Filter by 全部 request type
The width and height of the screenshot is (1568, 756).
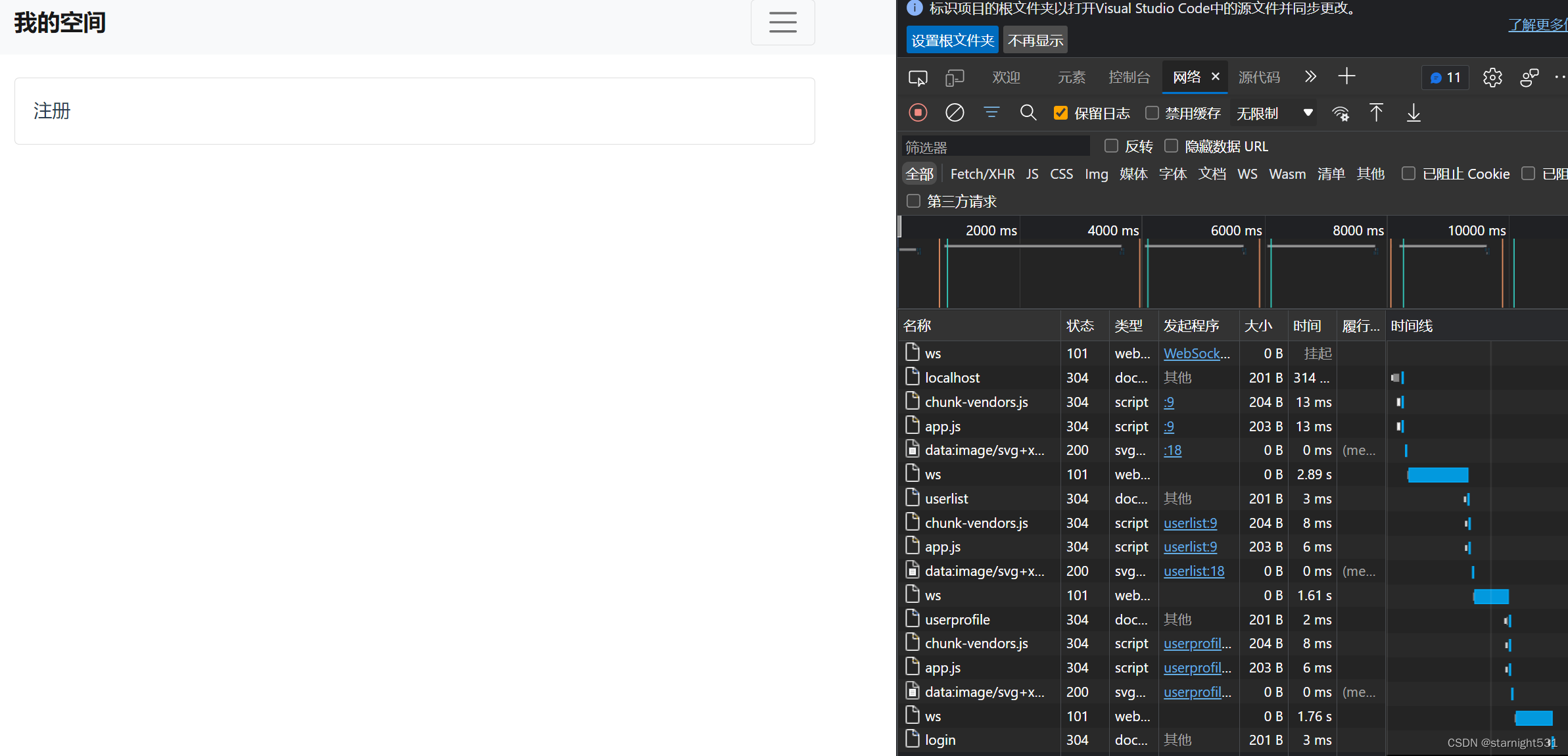coord(919,174)
